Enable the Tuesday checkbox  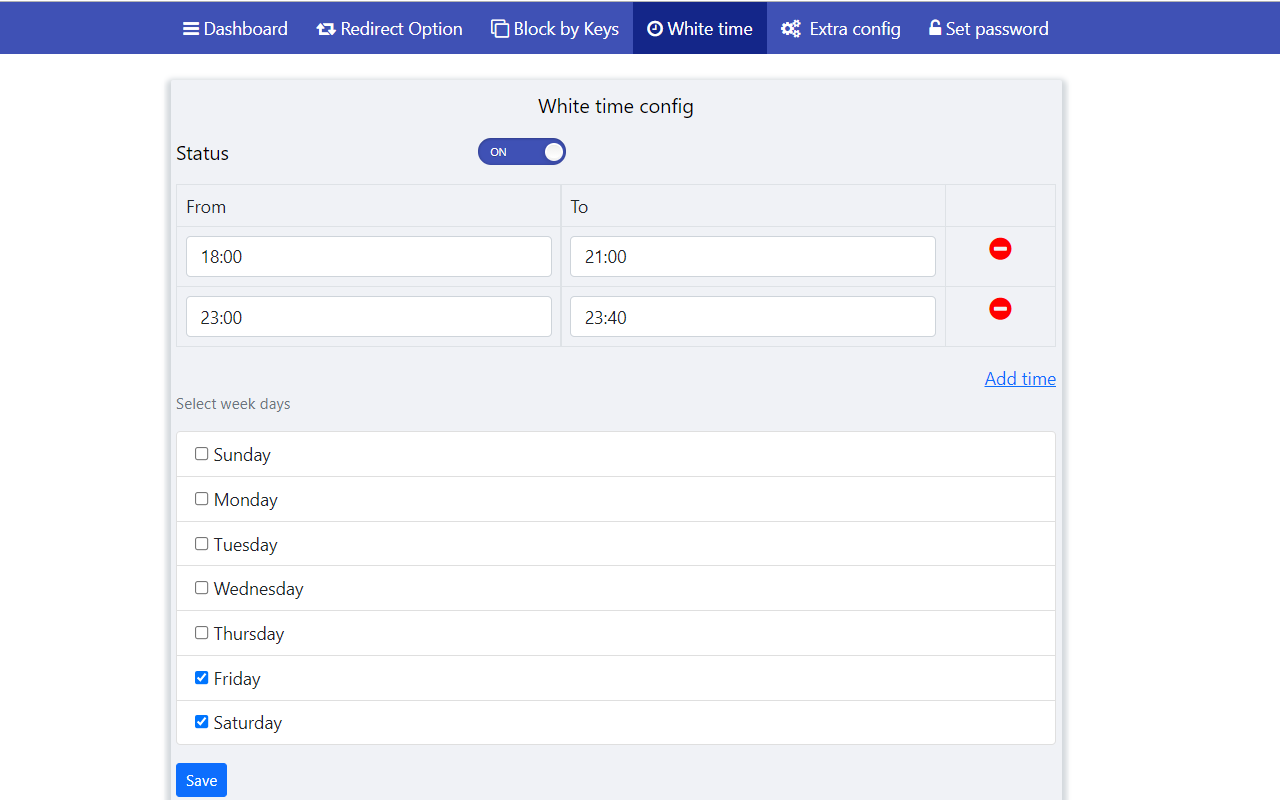pos(202,544)
